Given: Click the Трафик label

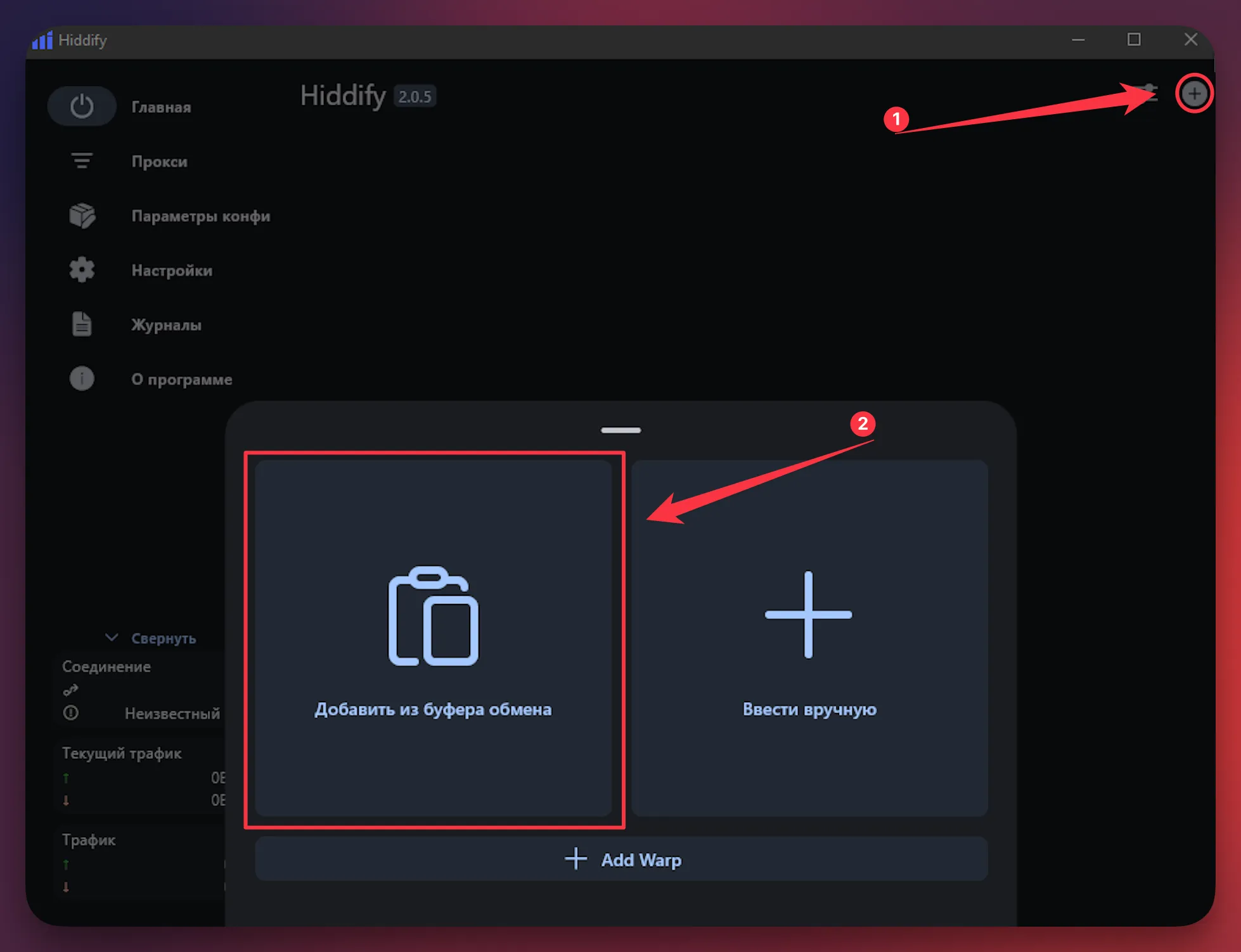Looking at the screenshot, I should [x=89, y=840].
